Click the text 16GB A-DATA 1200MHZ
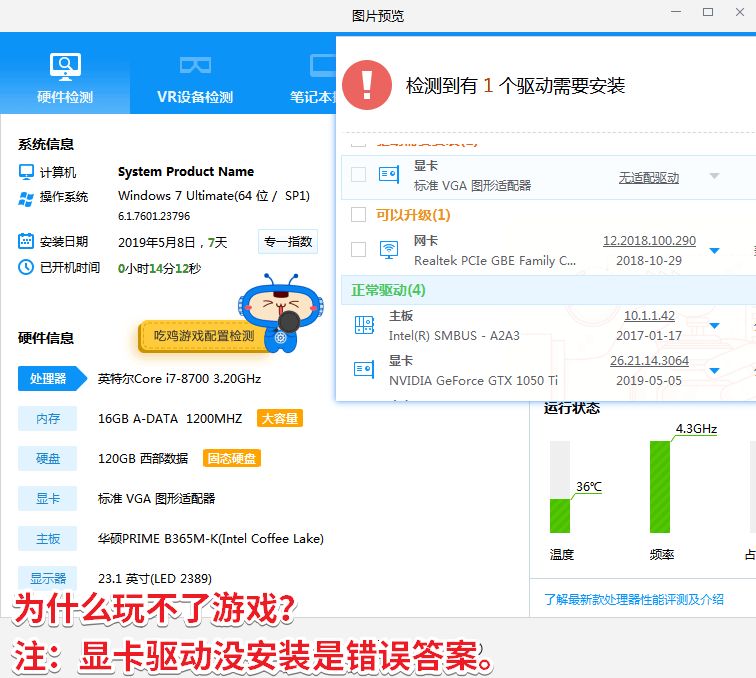The height and width of the screenshot is (678, 756). pyautogui.click(x=170, y=419)
